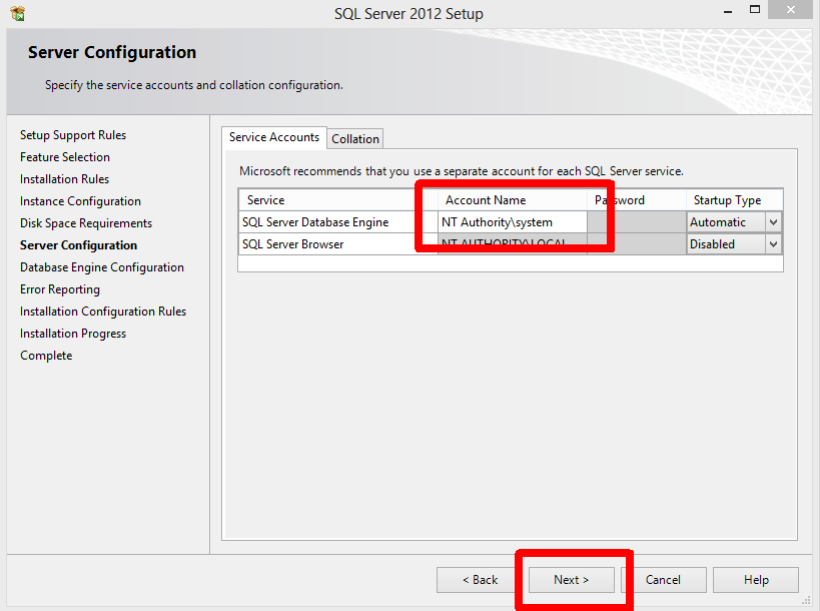Click Installation Rules step
Viewport: 820px width, 611px height.
pyautogui.click(x=64, y=179)
